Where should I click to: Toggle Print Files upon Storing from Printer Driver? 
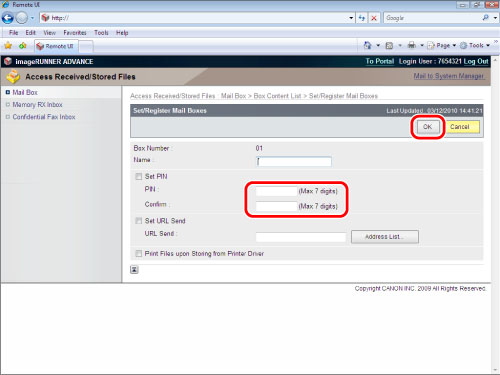coord(138,254)
